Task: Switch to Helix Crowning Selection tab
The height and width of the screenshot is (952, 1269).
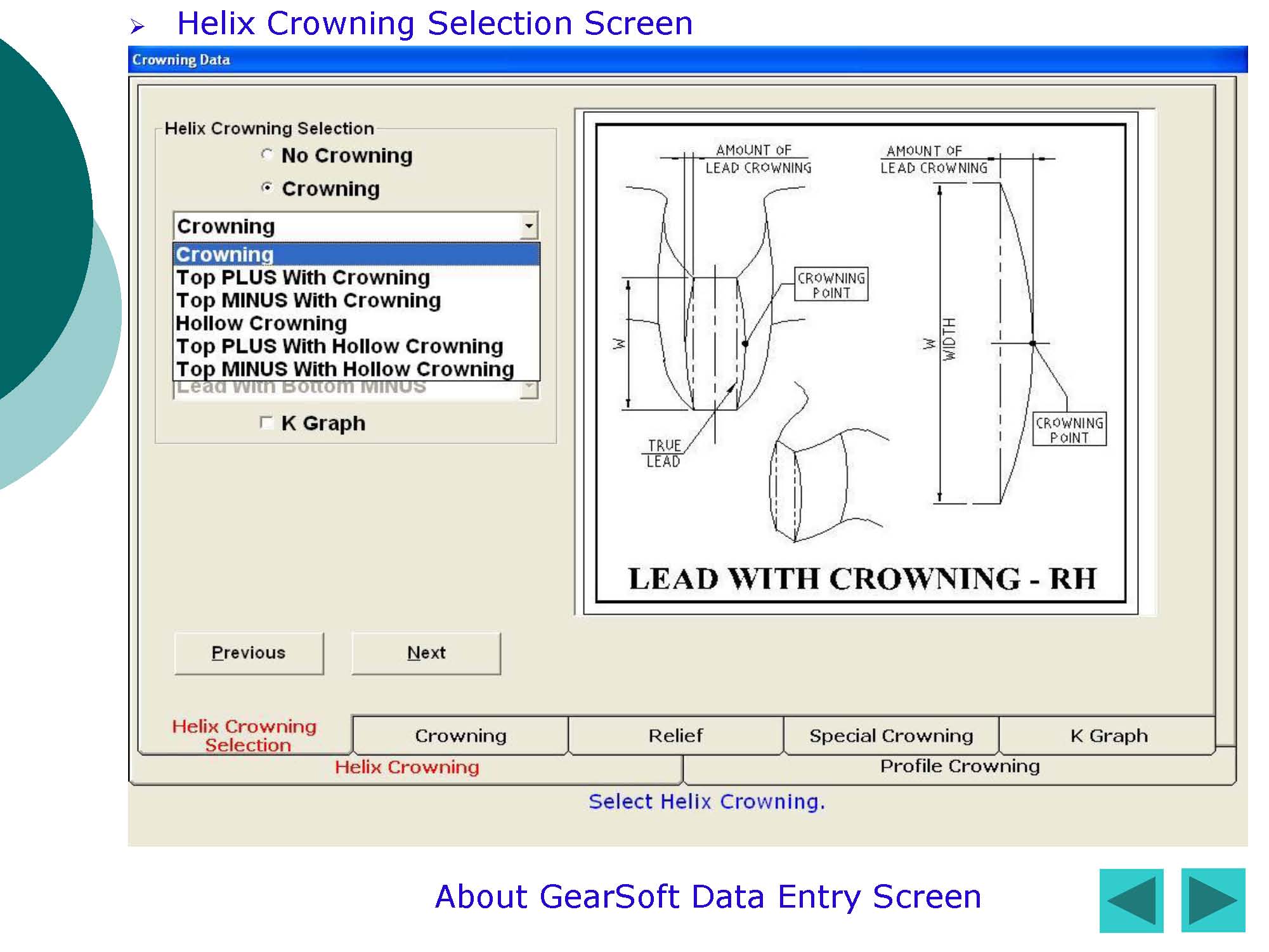Action: (245, 735)
